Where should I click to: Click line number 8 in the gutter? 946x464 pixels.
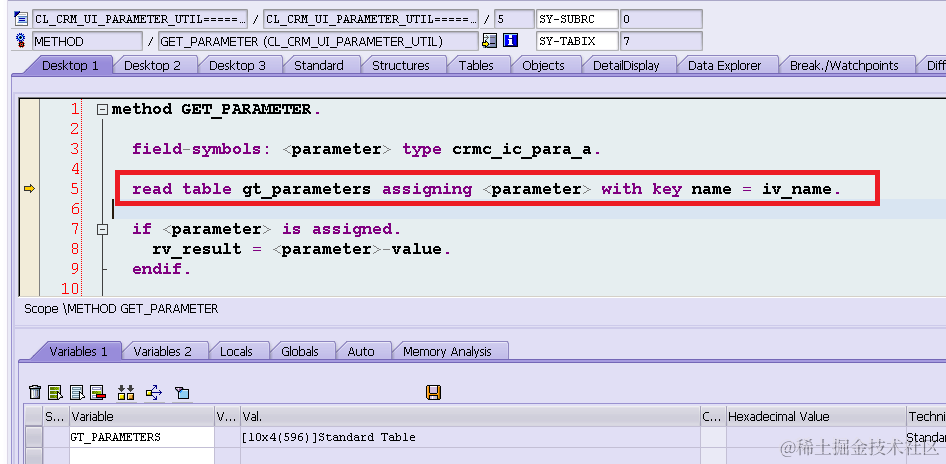point(74,249)
